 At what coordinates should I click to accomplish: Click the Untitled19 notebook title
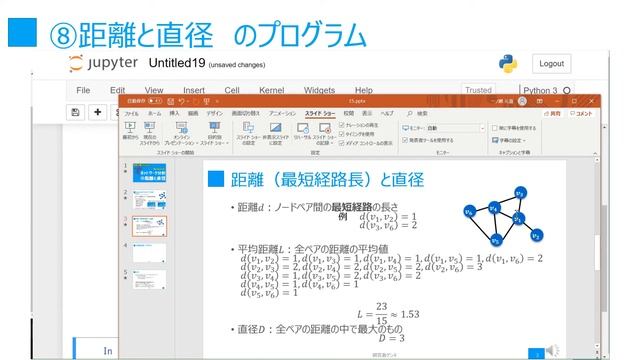point(177,63)
